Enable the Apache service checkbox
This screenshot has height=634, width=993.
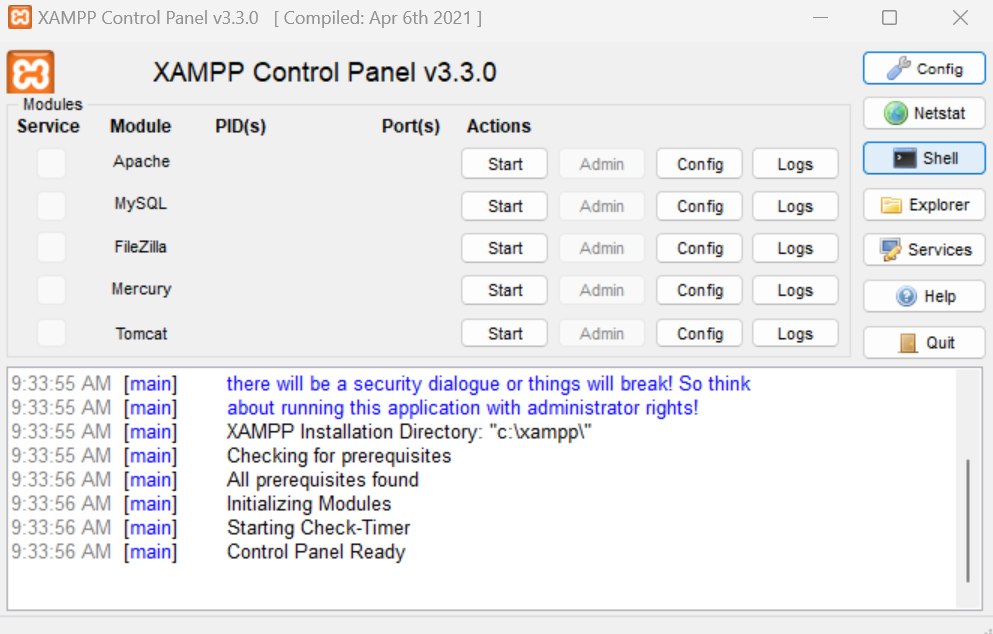pyautogui.click(x=51, y=161)
